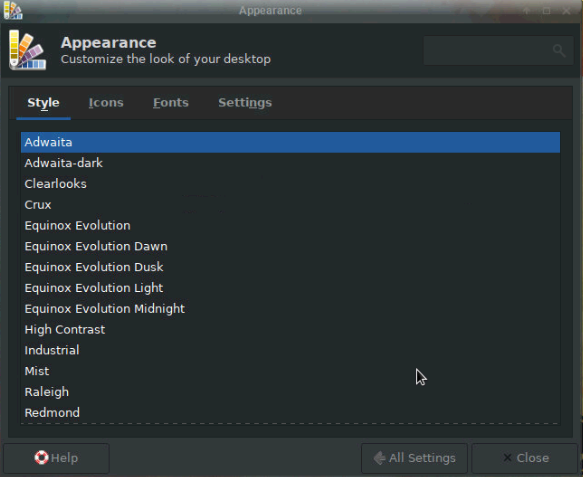
Task: Select the plain Equinox Evolution theme
Action: 290,226
